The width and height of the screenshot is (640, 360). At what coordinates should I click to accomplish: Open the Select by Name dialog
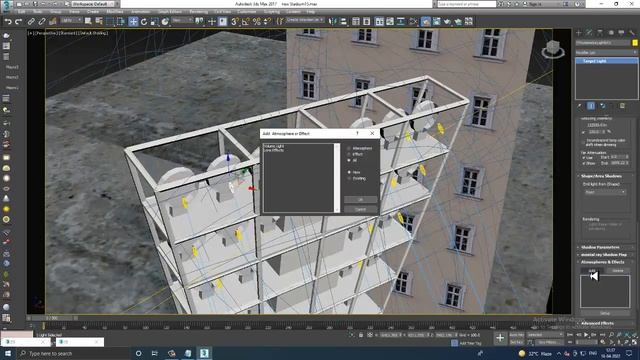(x=99, y=21)
